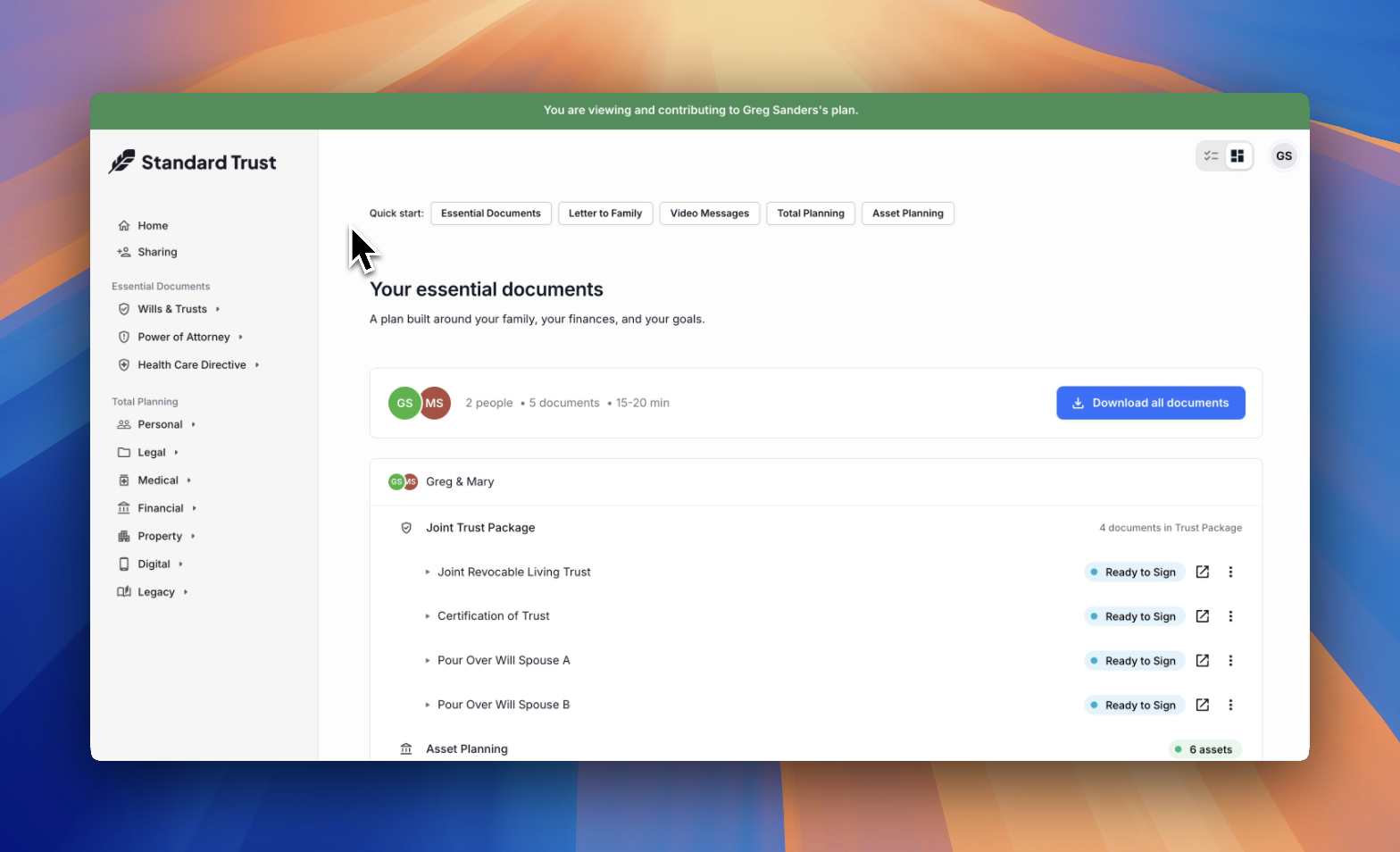Image resolution: width=1400 pixels, height=852 pixels.
Task: Open more options for Certification of Trust
Action: (x=1230, y=616)
